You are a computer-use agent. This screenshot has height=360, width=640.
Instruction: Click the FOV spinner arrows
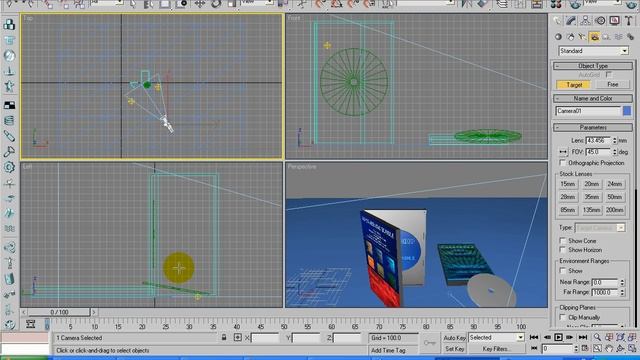(x=615, y=152)
